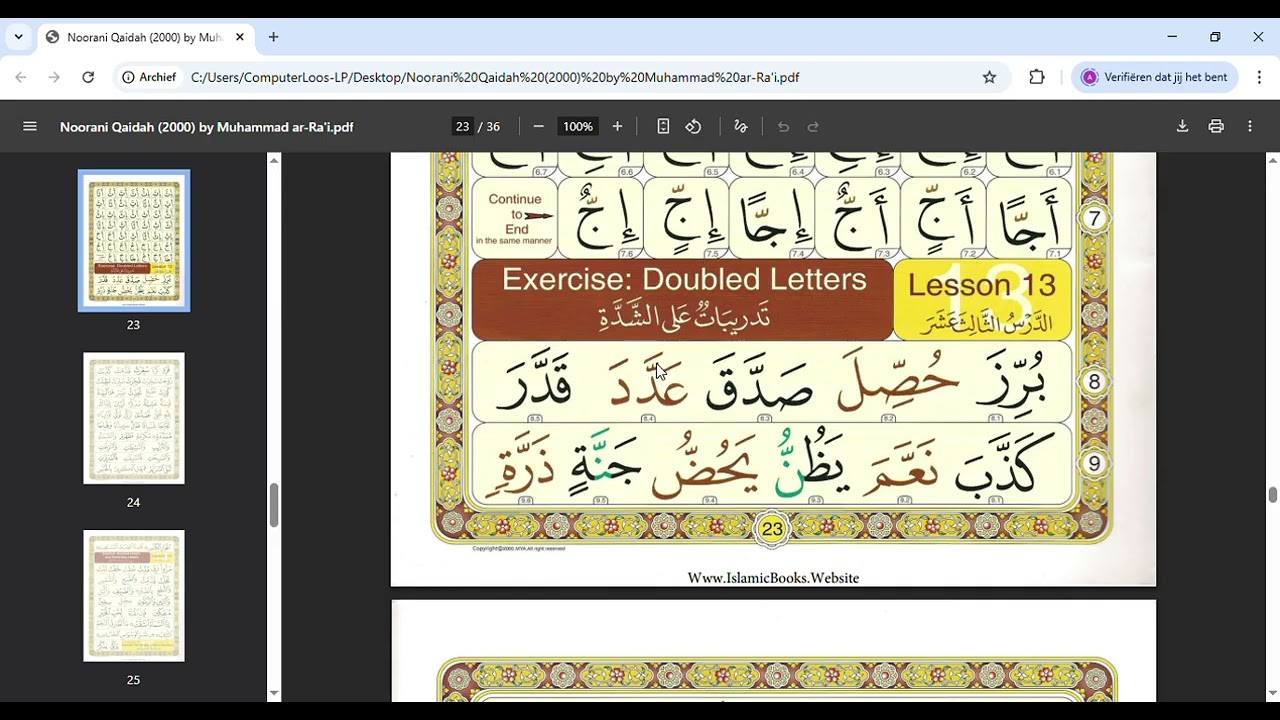
Task: Click the Exercise: Doubled Letters heading
Action: coord(684,279)
